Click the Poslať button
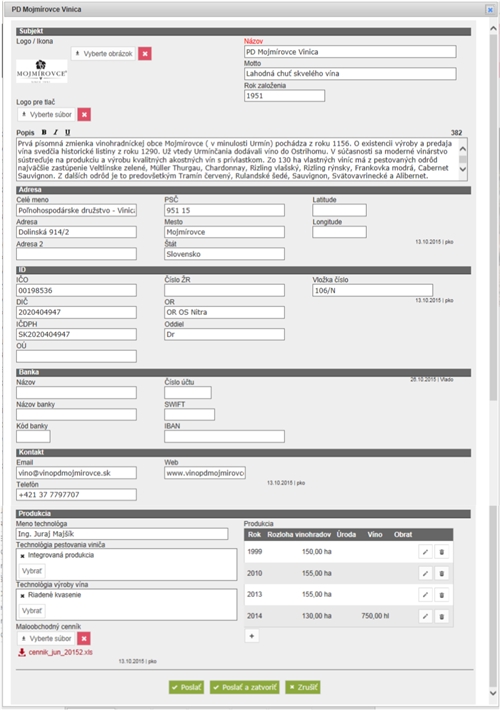The image size is (500, 710). coord(186,687)
